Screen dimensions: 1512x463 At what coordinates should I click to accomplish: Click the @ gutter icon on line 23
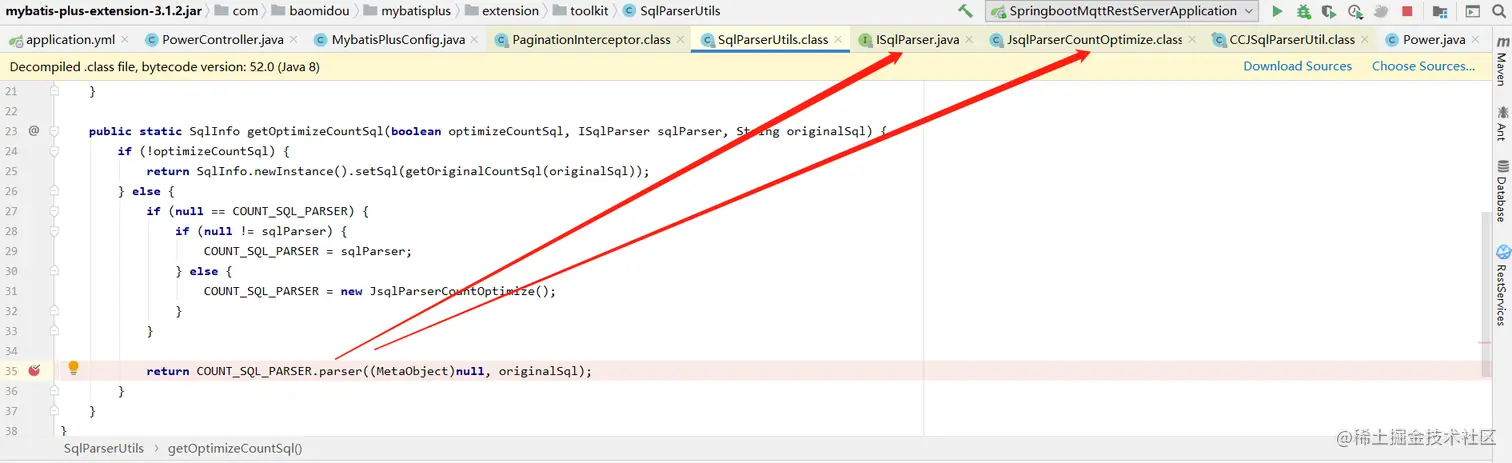point(34,130)
